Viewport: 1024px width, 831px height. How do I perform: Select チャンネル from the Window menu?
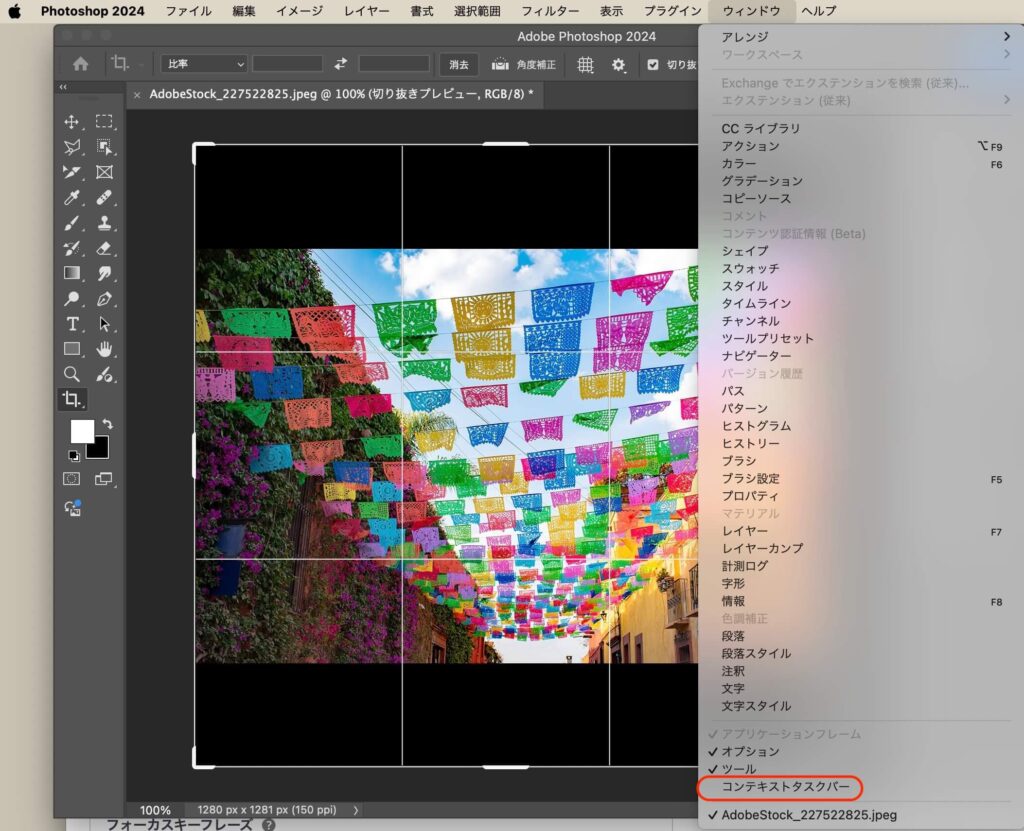coord(749,320)
